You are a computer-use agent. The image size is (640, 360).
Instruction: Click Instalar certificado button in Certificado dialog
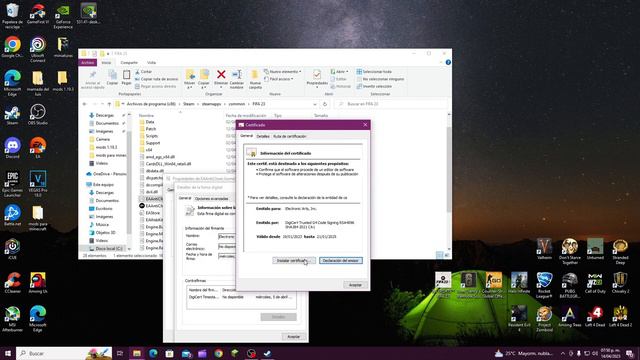click(x=294, y=260)
